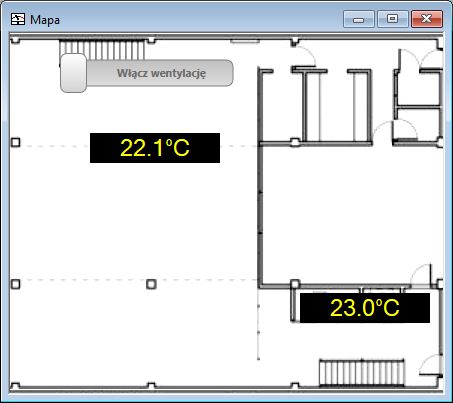Click the large empty room right of center wall

[352, 213]
